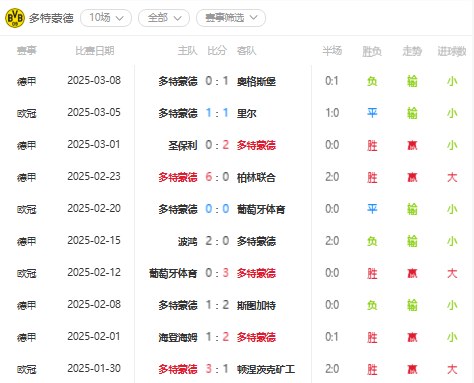The width and height of the screenshot is (474, 383).
Task: Click the 进球数 column header
Action: (452, 51)
